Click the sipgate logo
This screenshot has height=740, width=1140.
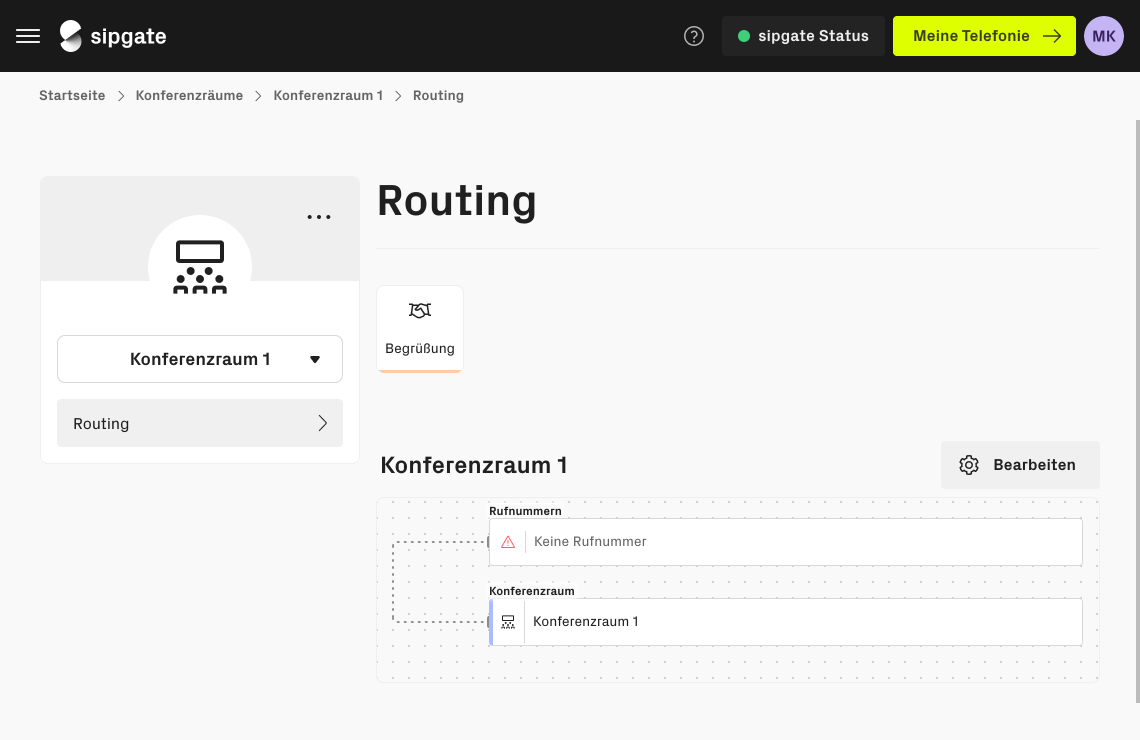coord(113,36)
